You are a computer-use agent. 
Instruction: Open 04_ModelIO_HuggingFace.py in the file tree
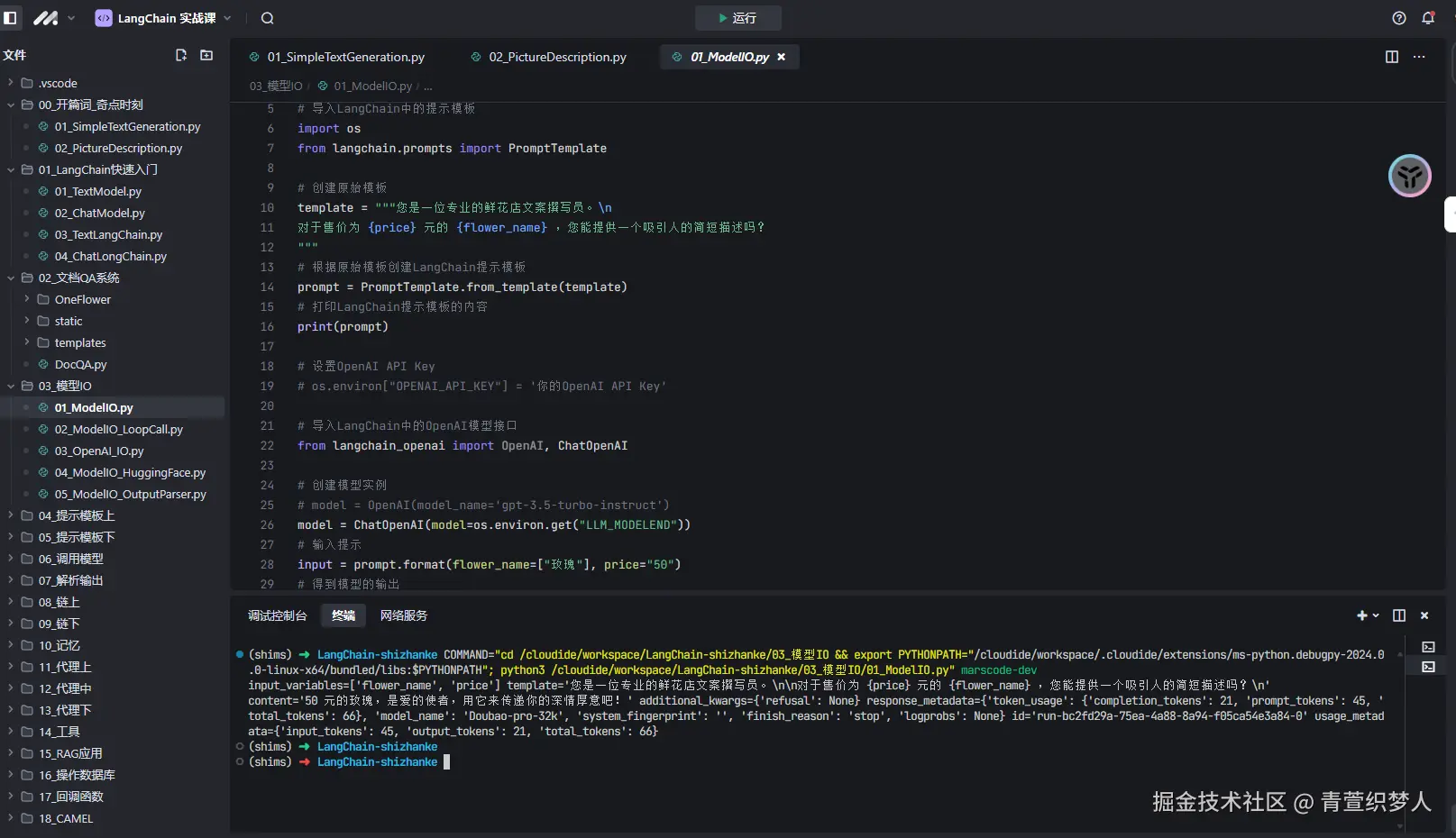click(130, 472)
